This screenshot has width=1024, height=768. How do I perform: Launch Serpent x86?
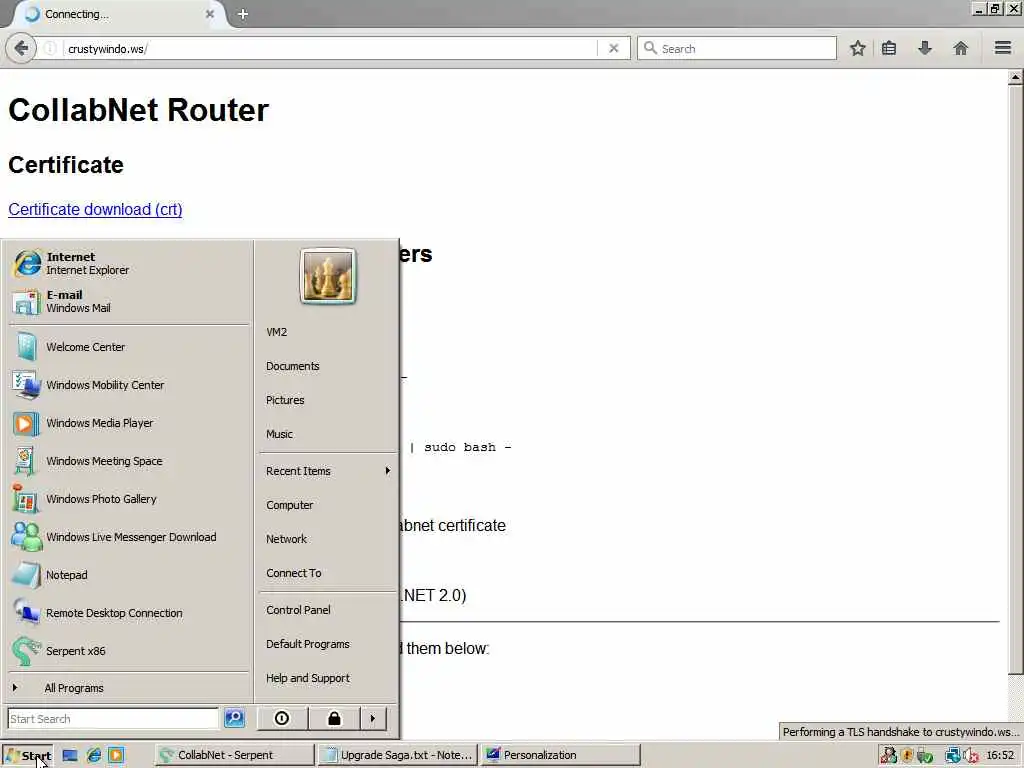[129, 650]
